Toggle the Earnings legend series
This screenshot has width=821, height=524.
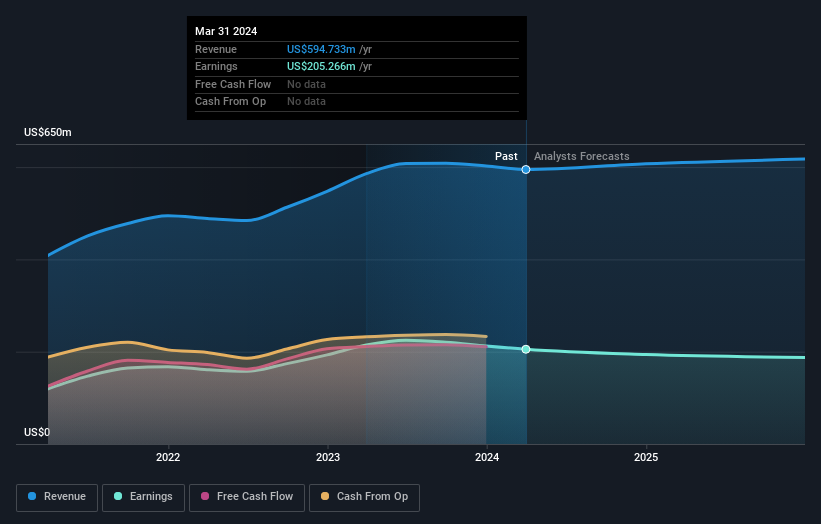[x=143, y=497]
